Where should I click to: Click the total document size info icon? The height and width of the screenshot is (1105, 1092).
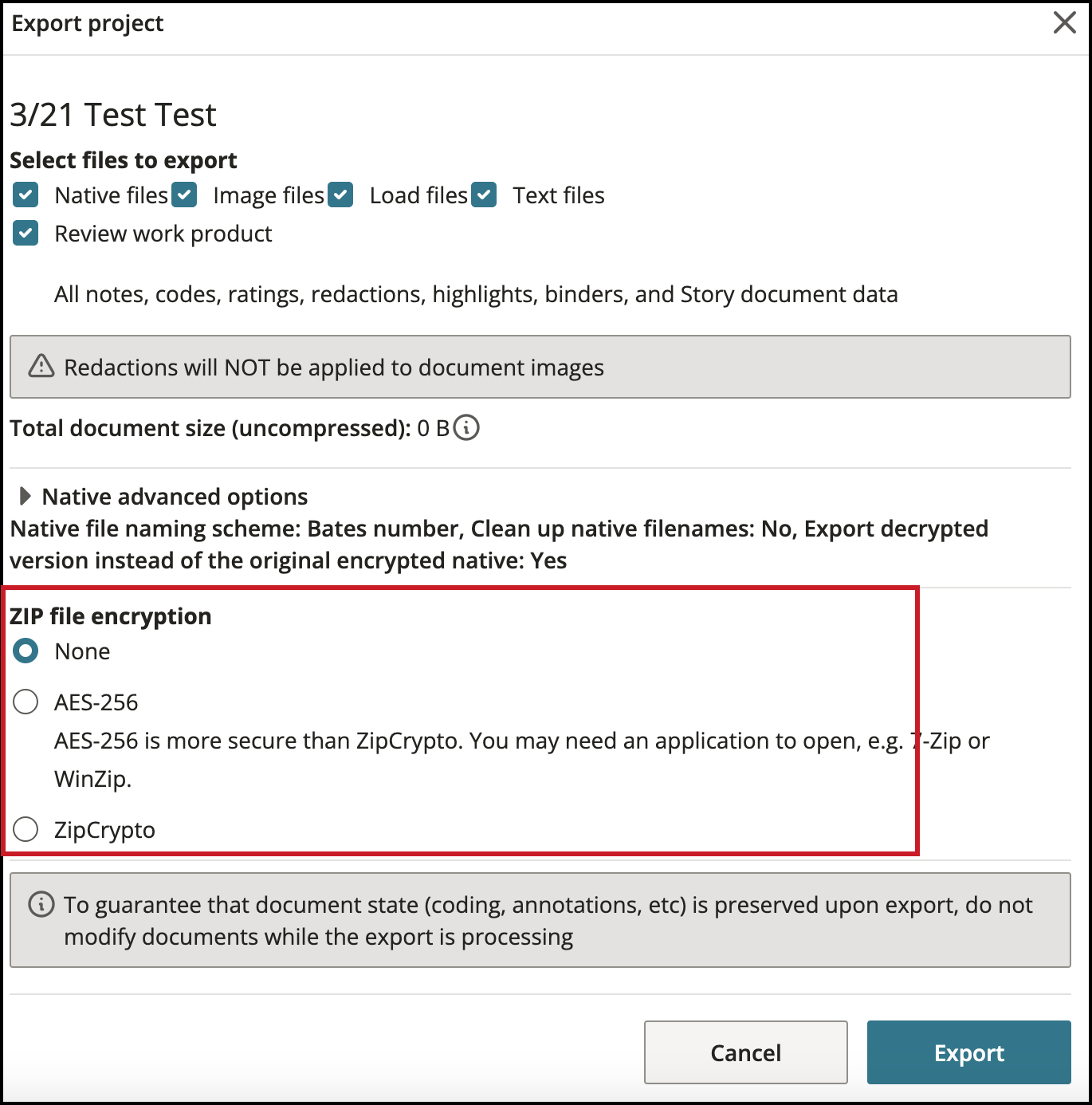tap(466, 428)
